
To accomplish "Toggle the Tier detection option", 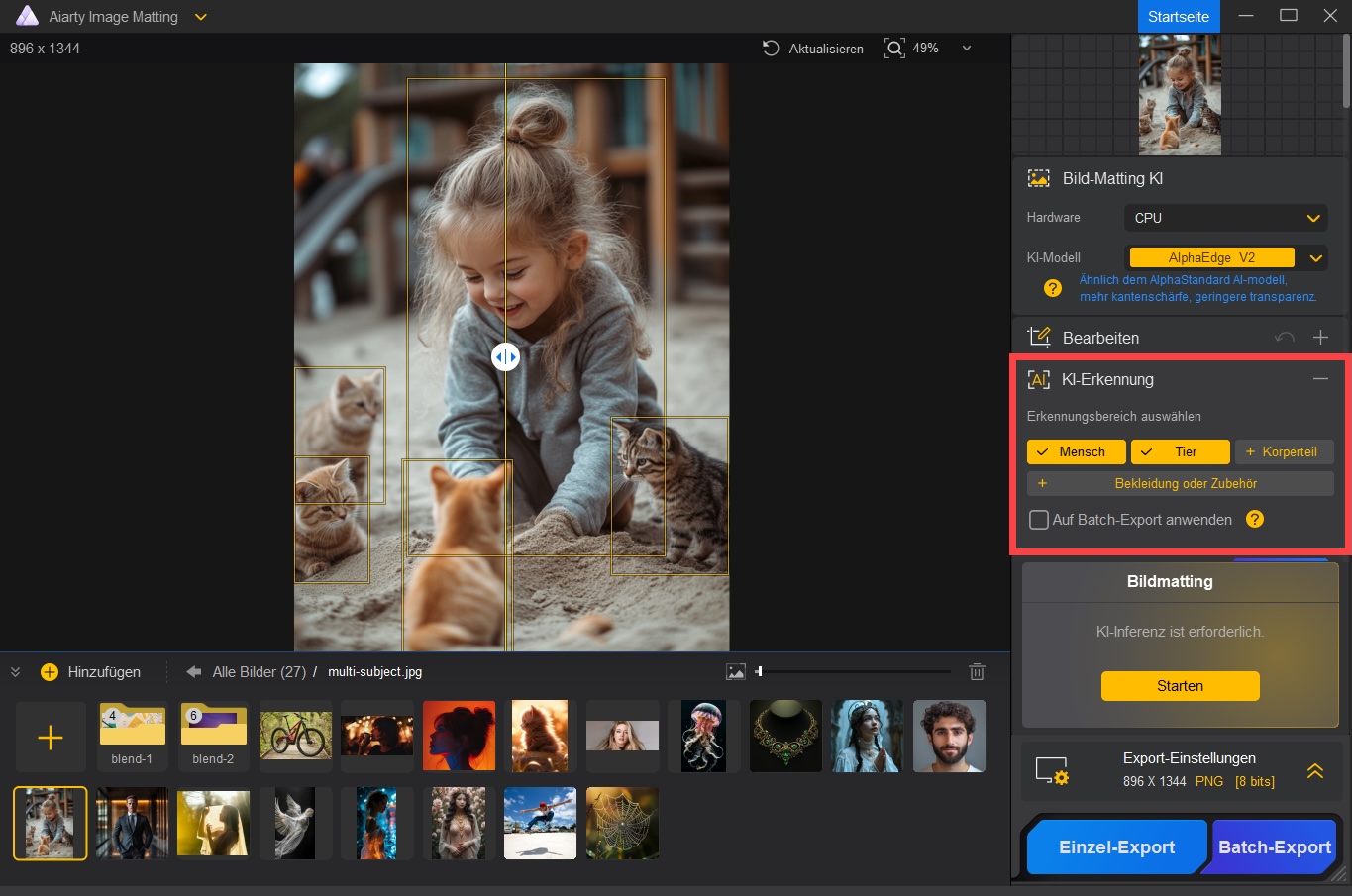I will (1180, 452).
